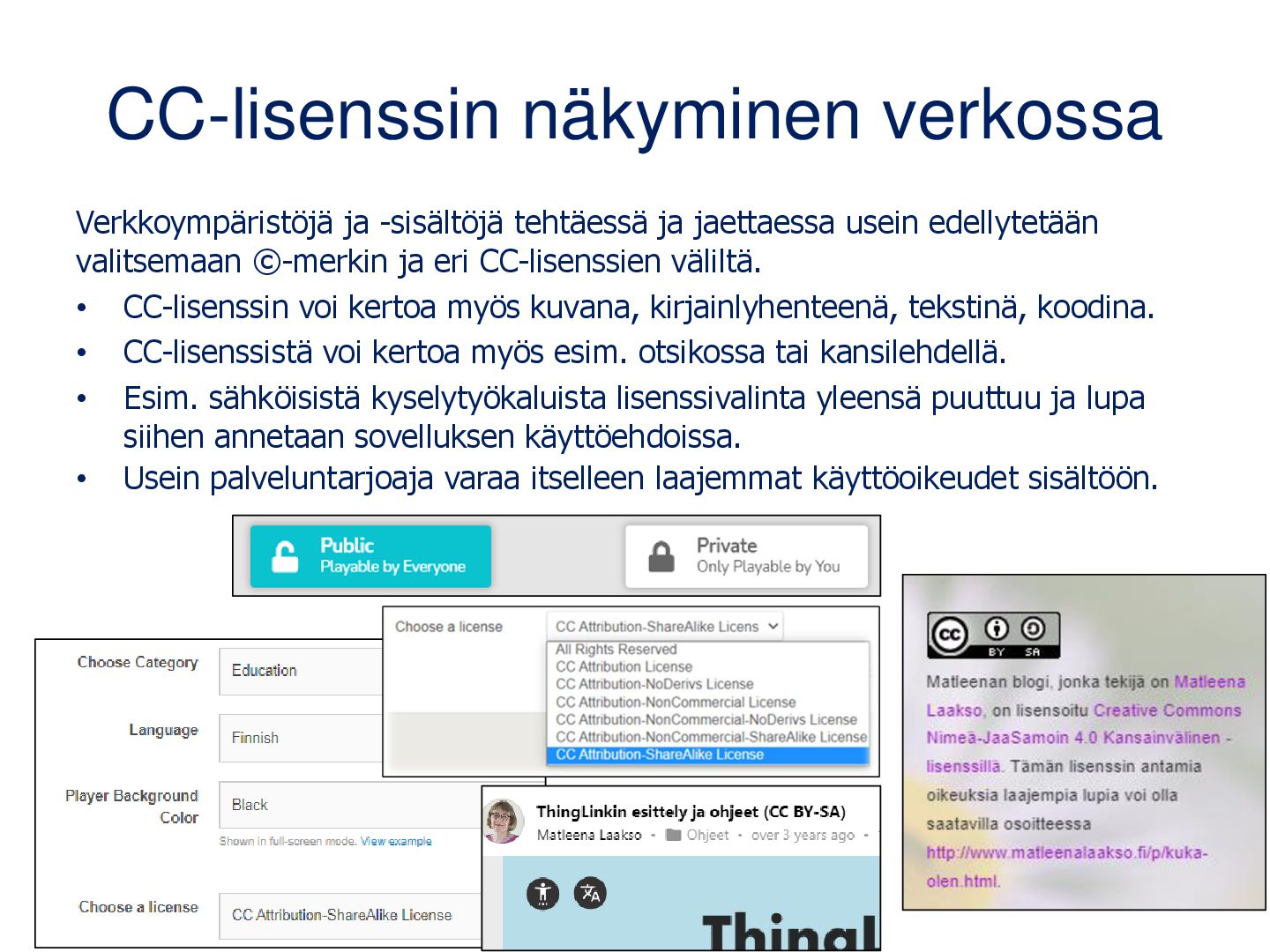This screenshot has height=952, width=1270.
Task: Click the Choose Category label
Action: (x=138, y=662)
